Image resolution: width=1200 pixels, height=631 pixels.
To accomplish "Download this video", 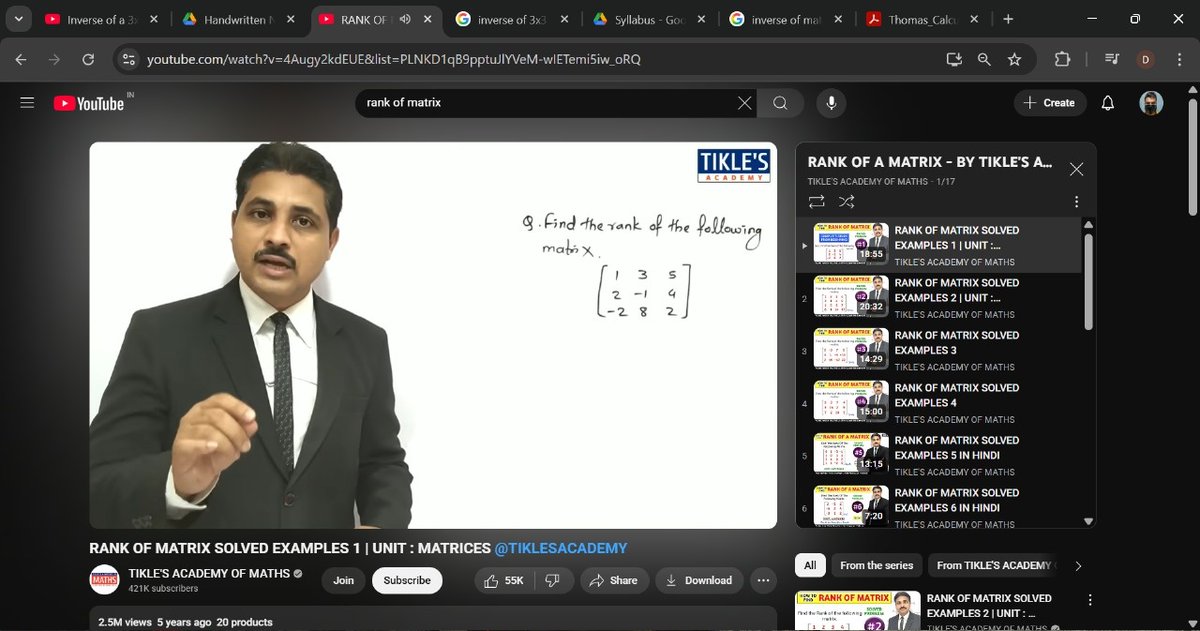I will (699, 580).
